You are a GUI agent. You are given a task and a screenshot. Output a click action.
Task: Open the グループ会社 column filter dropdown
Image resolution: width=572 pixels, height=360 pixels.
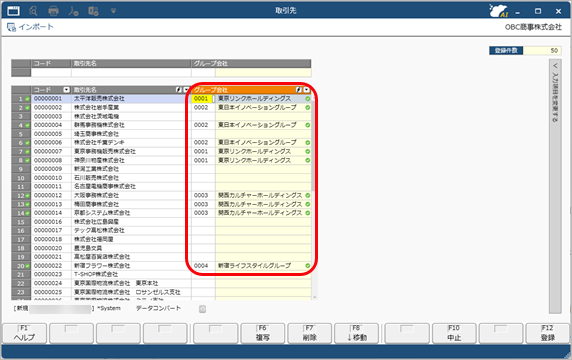tap(306, 90)
